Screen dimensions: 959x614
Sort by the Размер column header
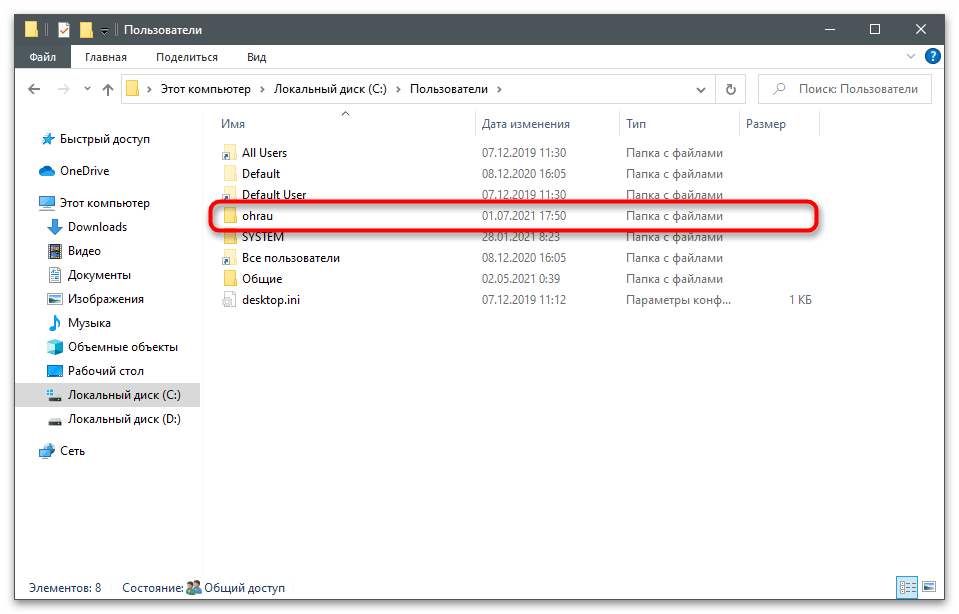pyautogui.click(x=766, y=124)
